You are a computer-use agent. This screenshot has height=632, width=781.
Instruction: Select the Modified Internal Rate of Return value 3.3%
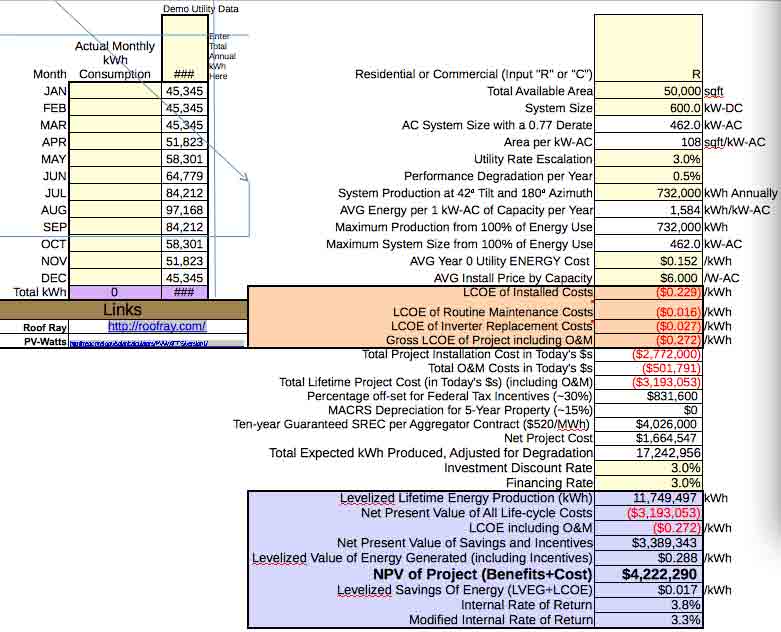point(648,620)
